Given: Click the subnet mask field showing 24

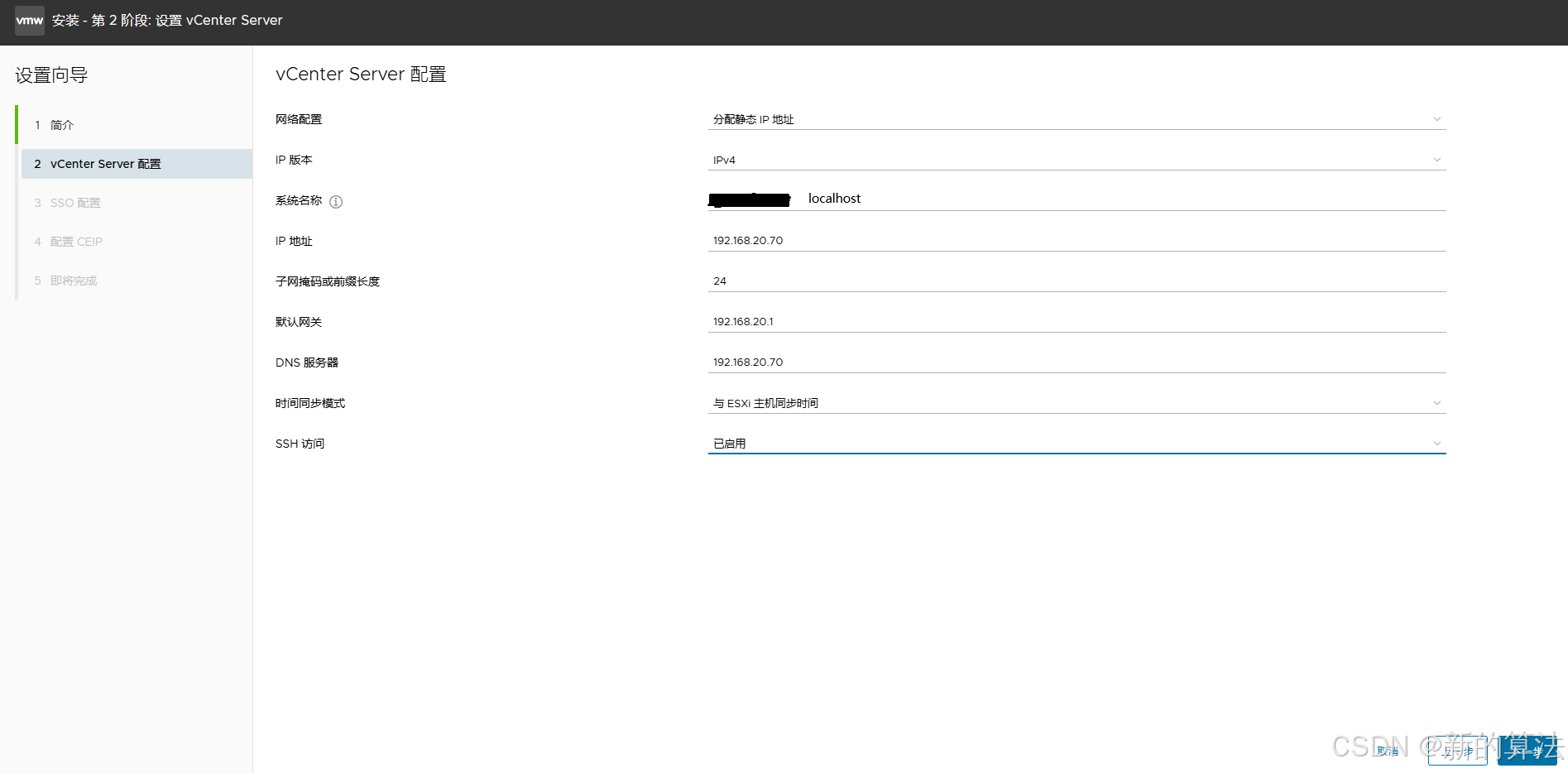Looking at the screenshot, I should click(x=1077, y=281).
